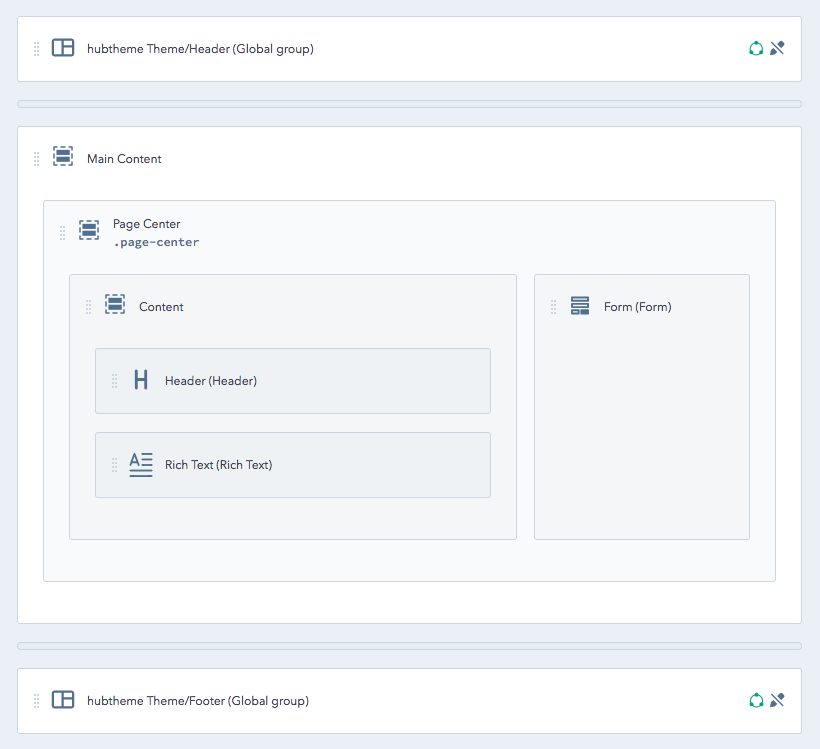Click the drag handle of Form (Form) module
Screen dimensions: 820x749
click(x=553, y=307)
